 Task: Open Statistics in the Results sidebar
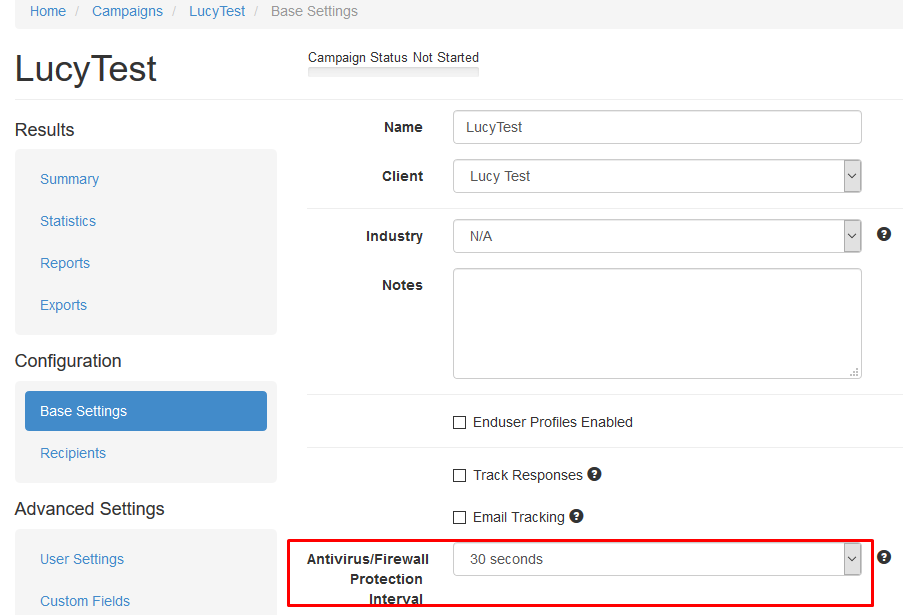point(68,221)
